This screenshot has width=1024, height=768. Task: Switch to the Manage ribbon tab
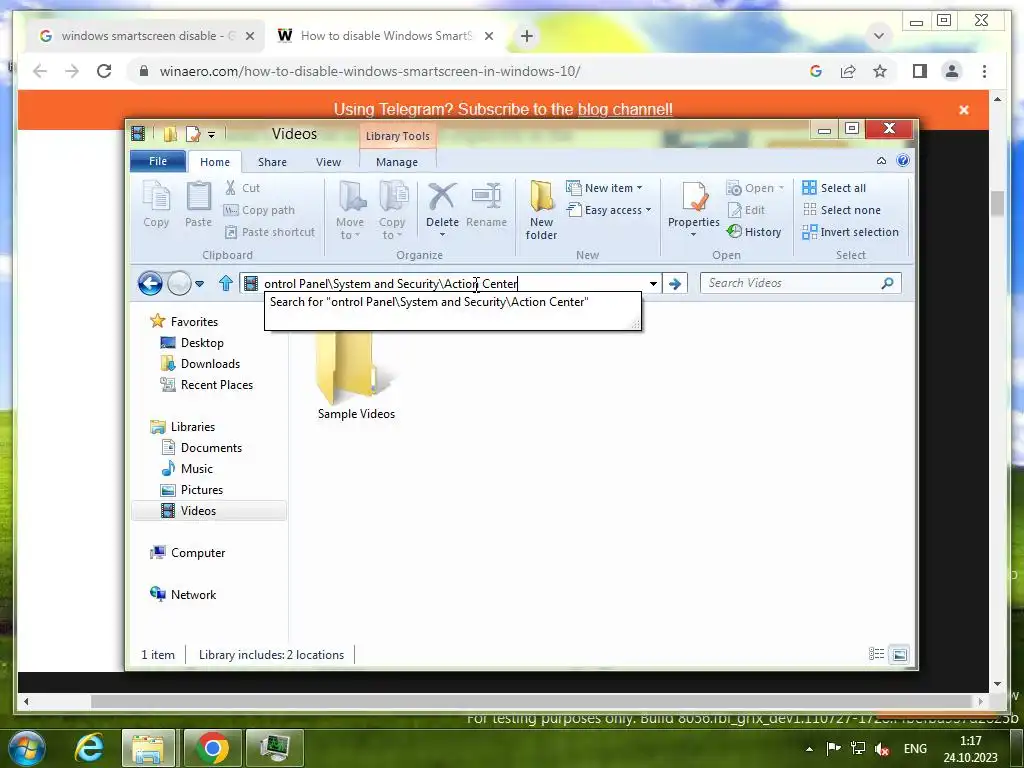(x=397, y=162)
